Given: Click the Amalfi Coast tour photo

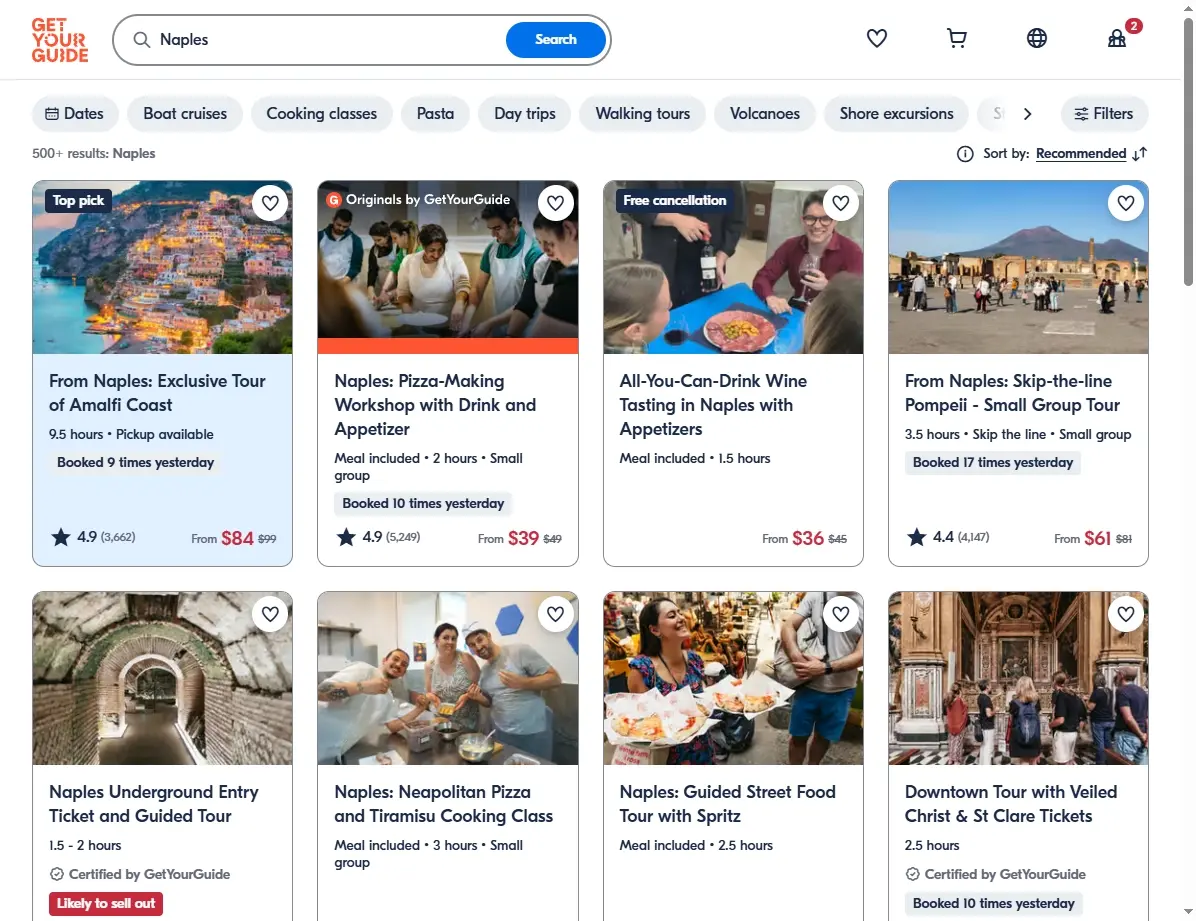Looking at the screenshot, I should 162,268.
